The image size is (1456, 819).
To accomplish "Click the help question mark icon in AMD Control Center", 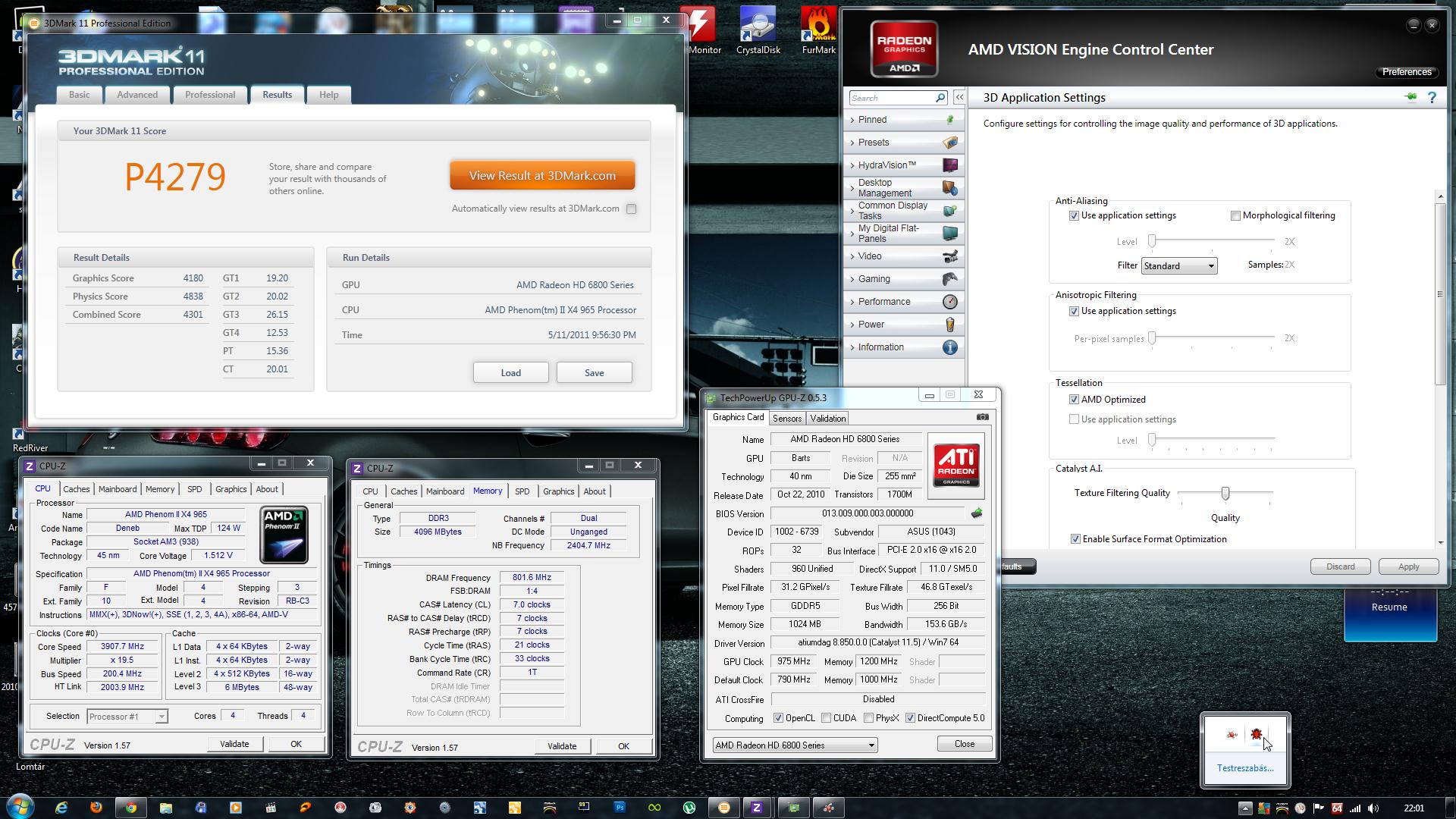I will 1432,98.
